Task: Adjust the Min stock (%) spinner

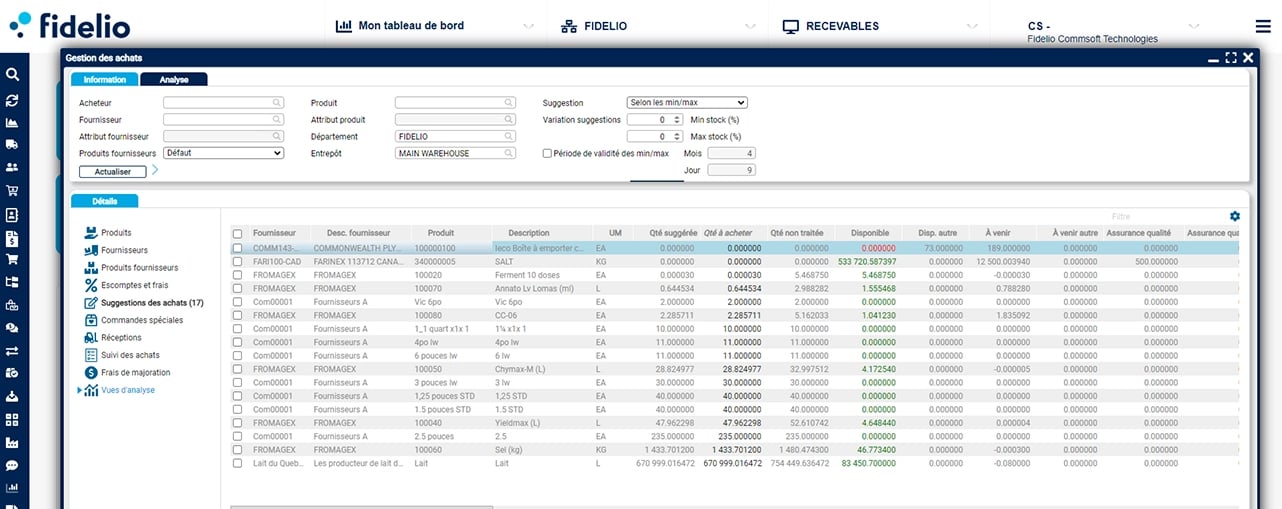Action: click(x=677, y=119)
